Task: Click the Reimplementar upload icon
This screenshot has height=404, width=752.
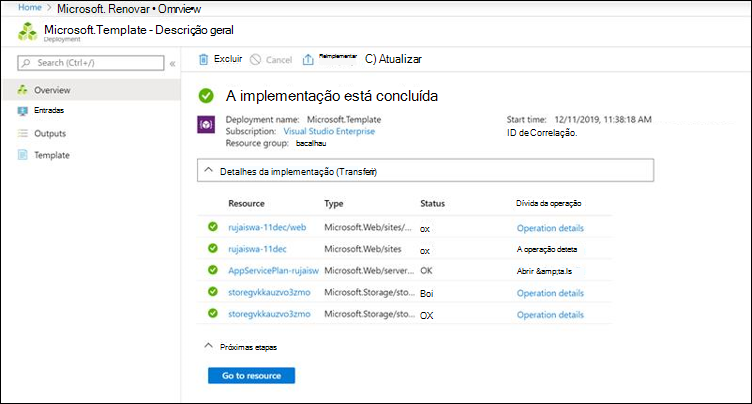Action: click(x=308, y=59)
